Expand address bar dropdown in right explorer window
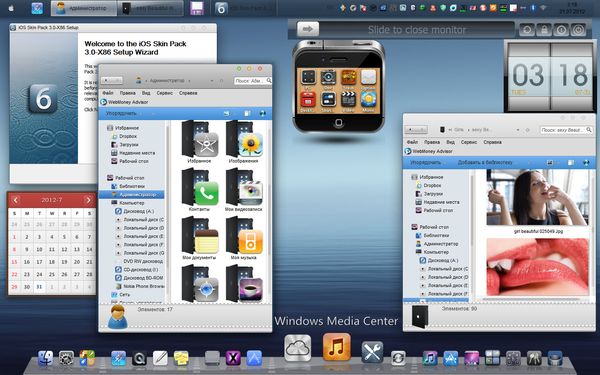This screenshot has width=600, height=375. pyautogui.click(x=517, y=130)
